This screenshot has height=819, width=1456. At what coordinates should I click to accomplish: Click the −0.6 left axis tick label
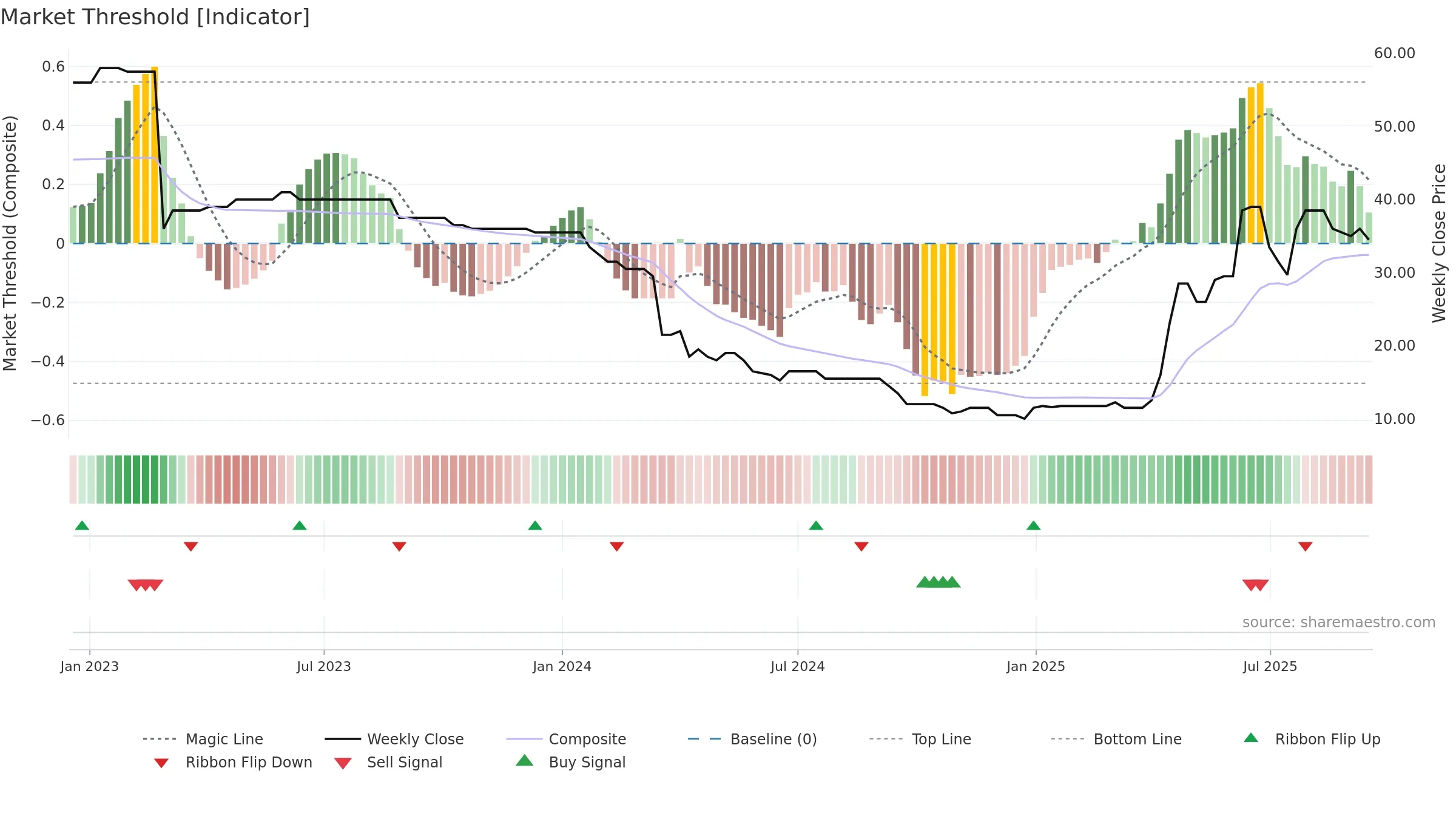pyautogui.click(x=48, y=420)
